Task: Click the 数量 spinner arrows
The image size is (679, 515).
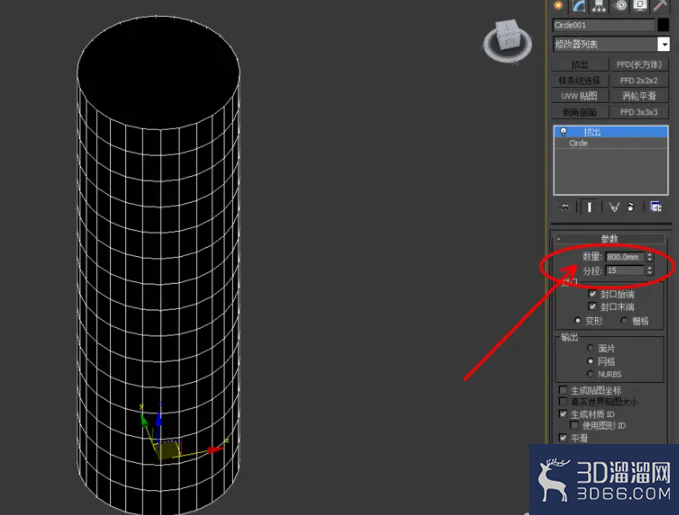Action: (649, 257)
